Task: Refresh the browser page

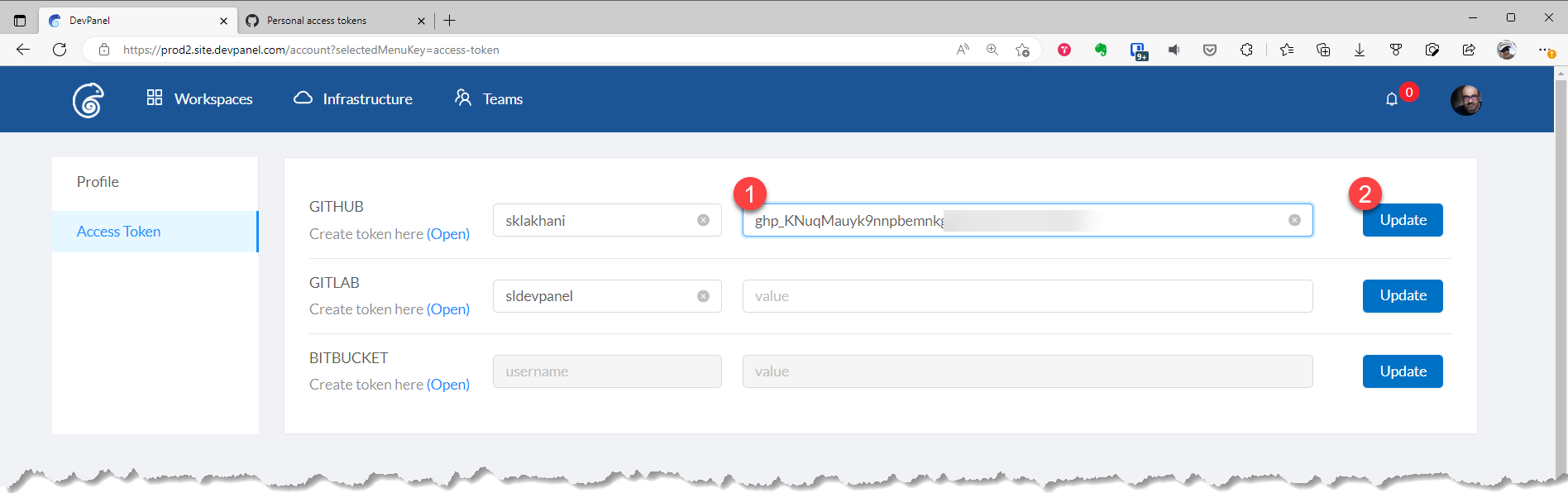Action: coord(60,50)
